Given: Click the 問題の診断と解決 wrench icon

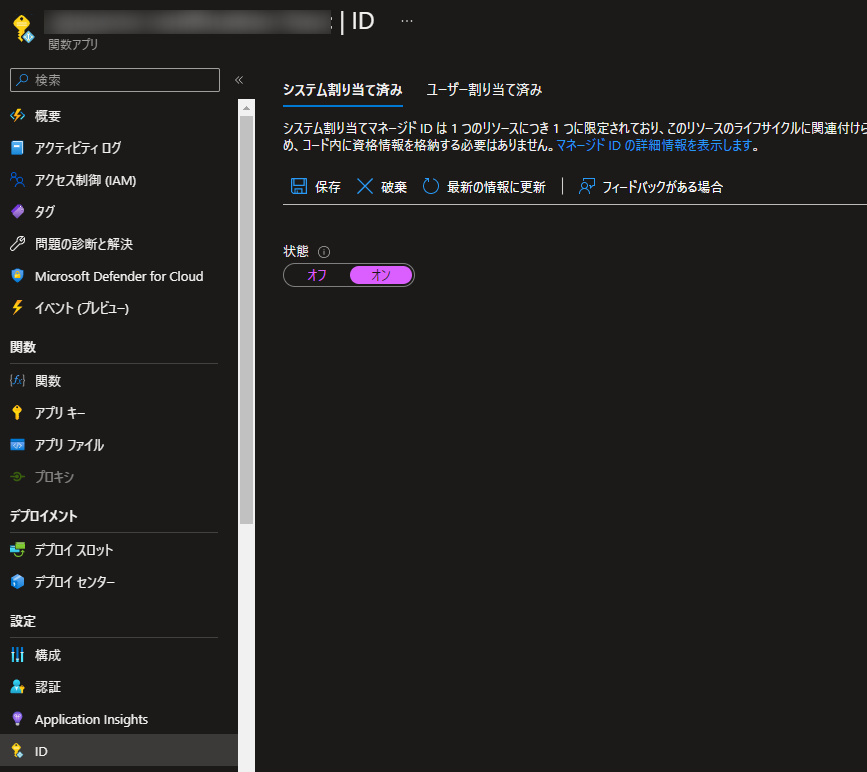Looking at the screenshot, I should (18, 243).
